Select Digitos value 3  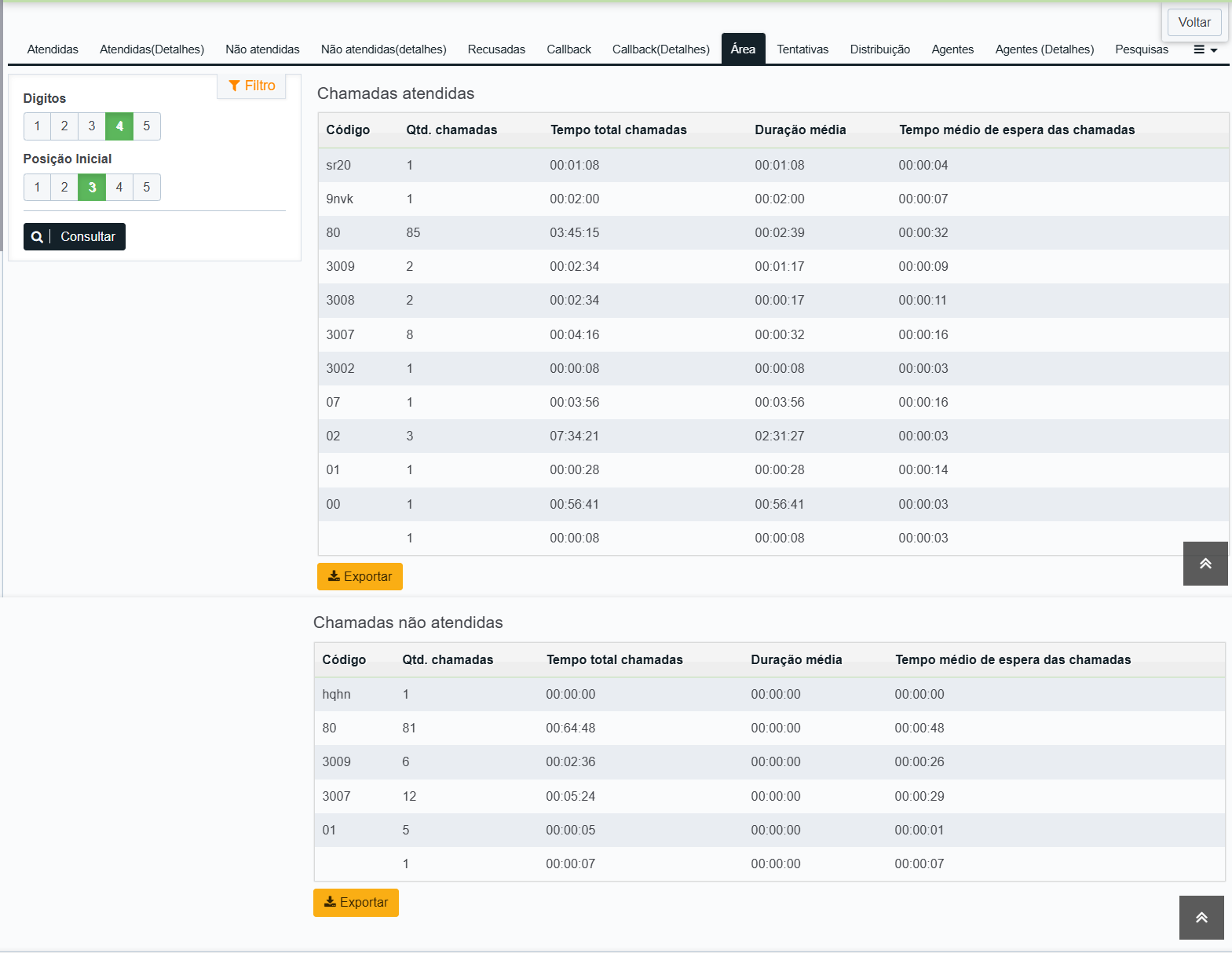(x=92, y=126)
